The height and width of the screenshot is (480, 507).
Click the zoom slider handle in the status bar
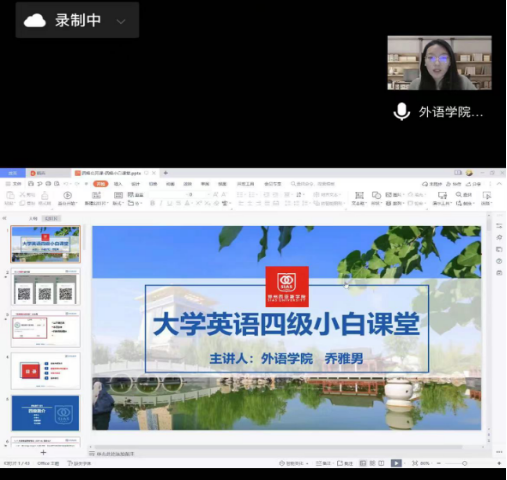(464, 463)
